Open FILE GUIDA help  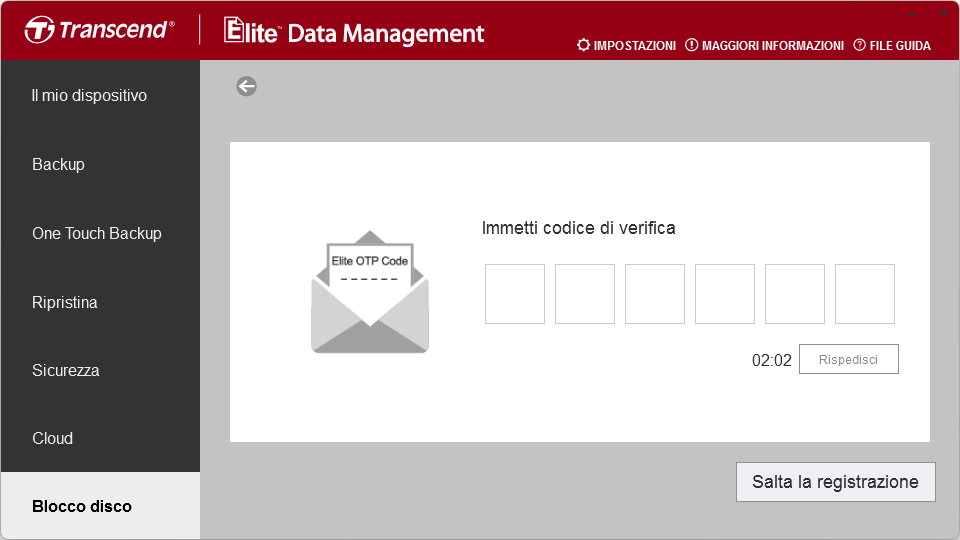(892, 45)
